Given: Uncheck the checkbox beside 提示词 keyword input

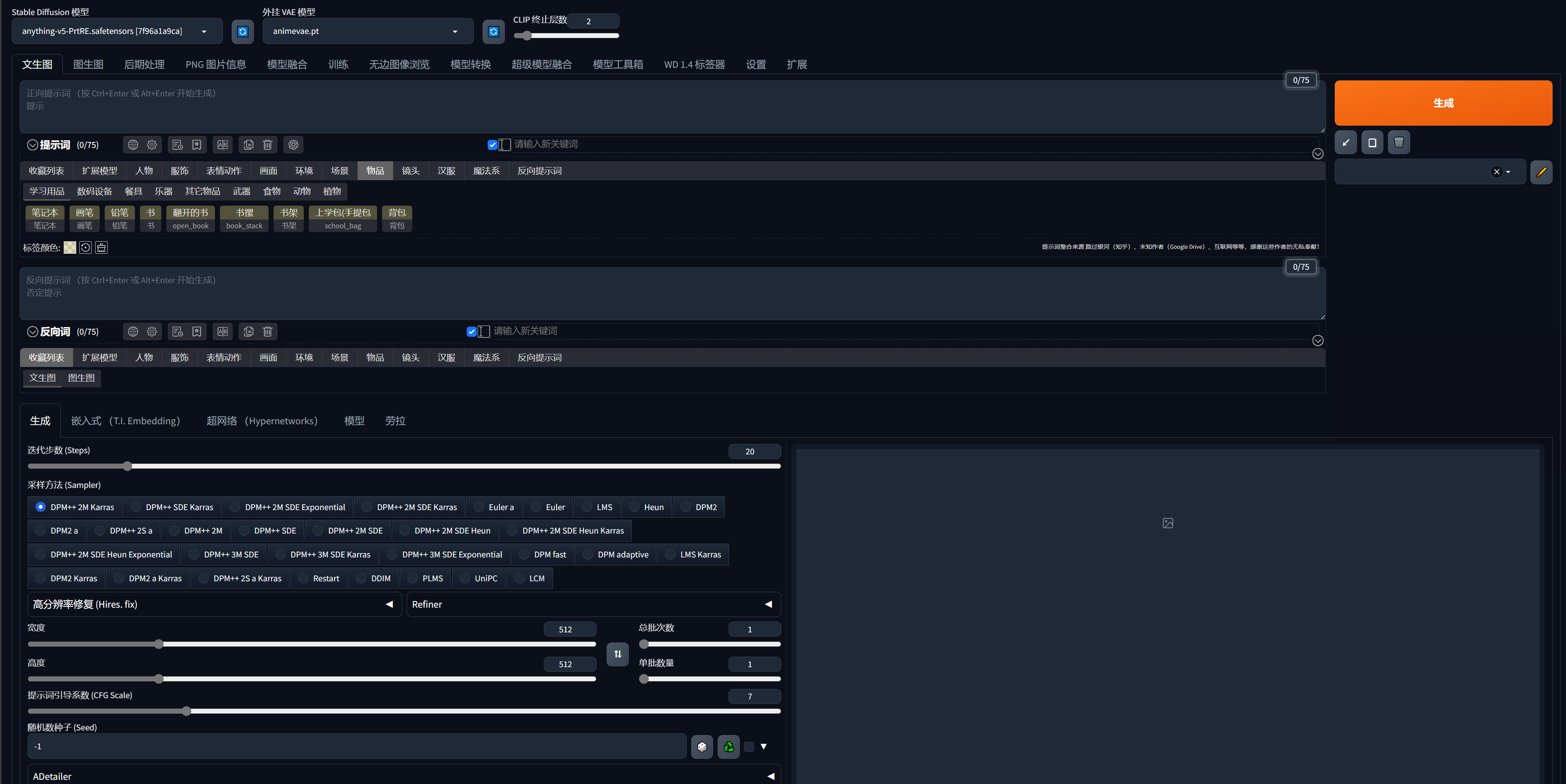Looking at the screenshot, I should (x=492, y=144).
